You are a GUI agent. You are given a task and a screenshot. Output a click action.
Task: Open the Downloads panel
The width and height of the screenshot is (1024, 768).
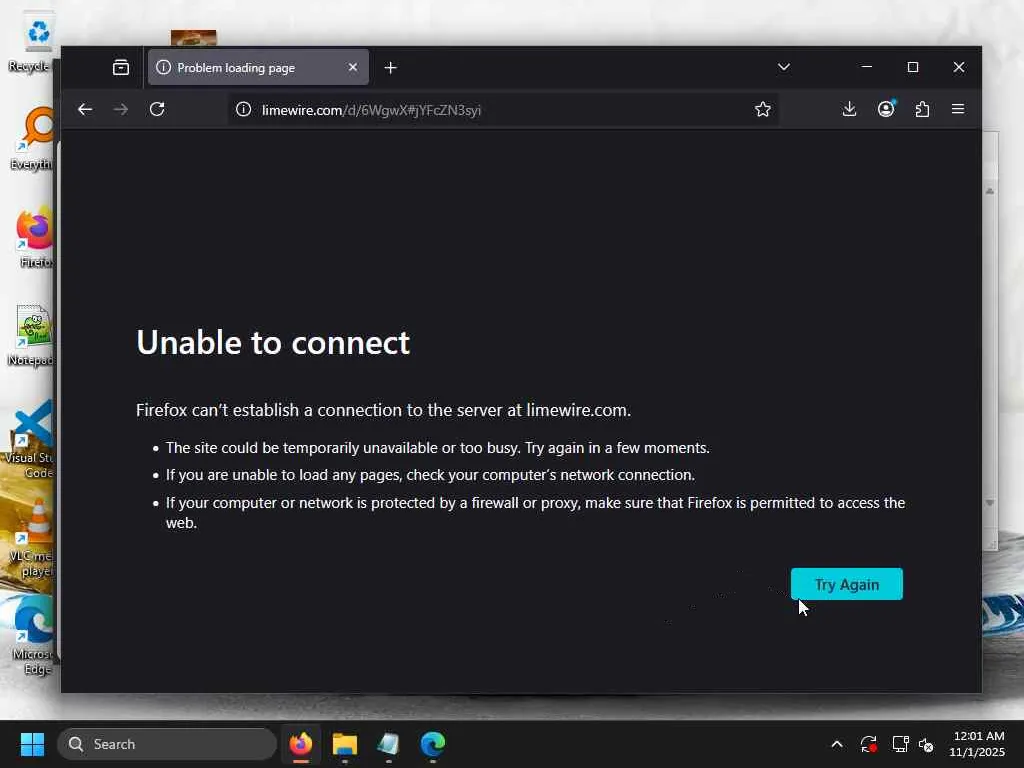[849, 109]
